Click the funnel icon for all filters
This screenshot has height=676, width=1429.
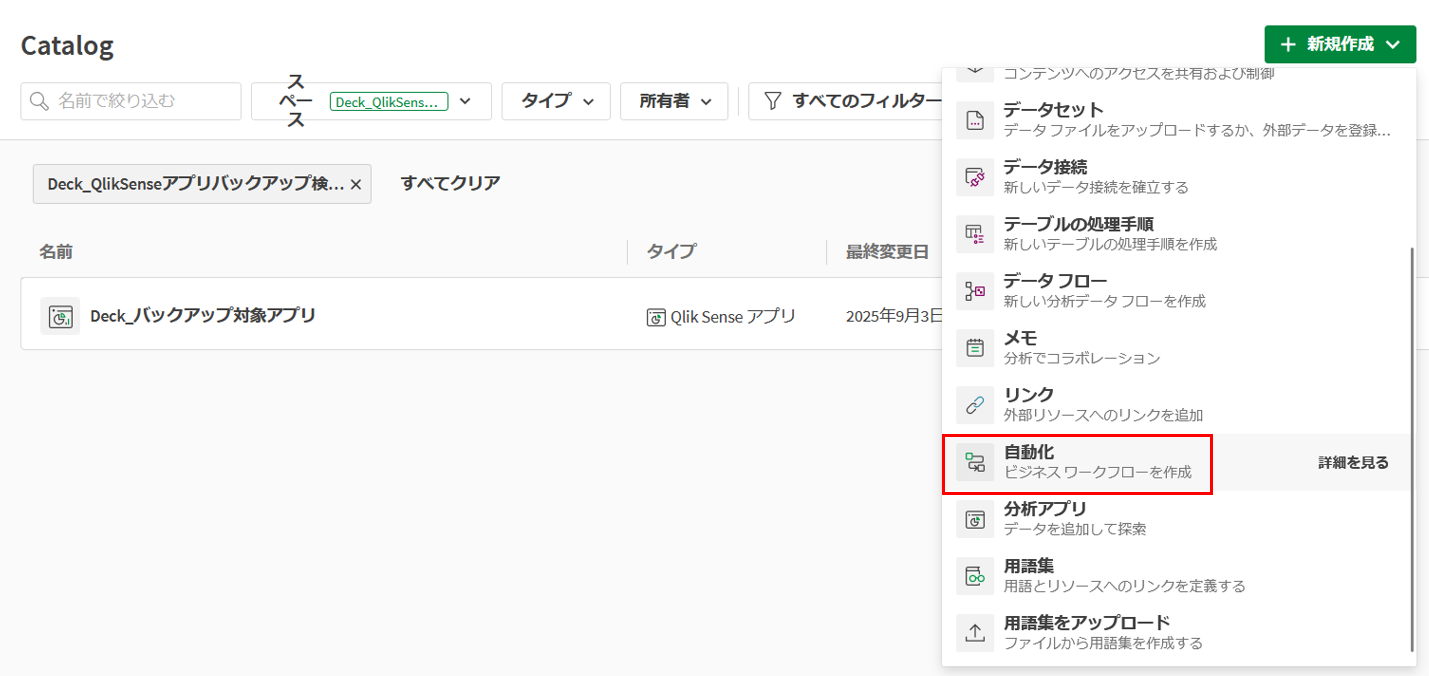[x=772, y=101]
